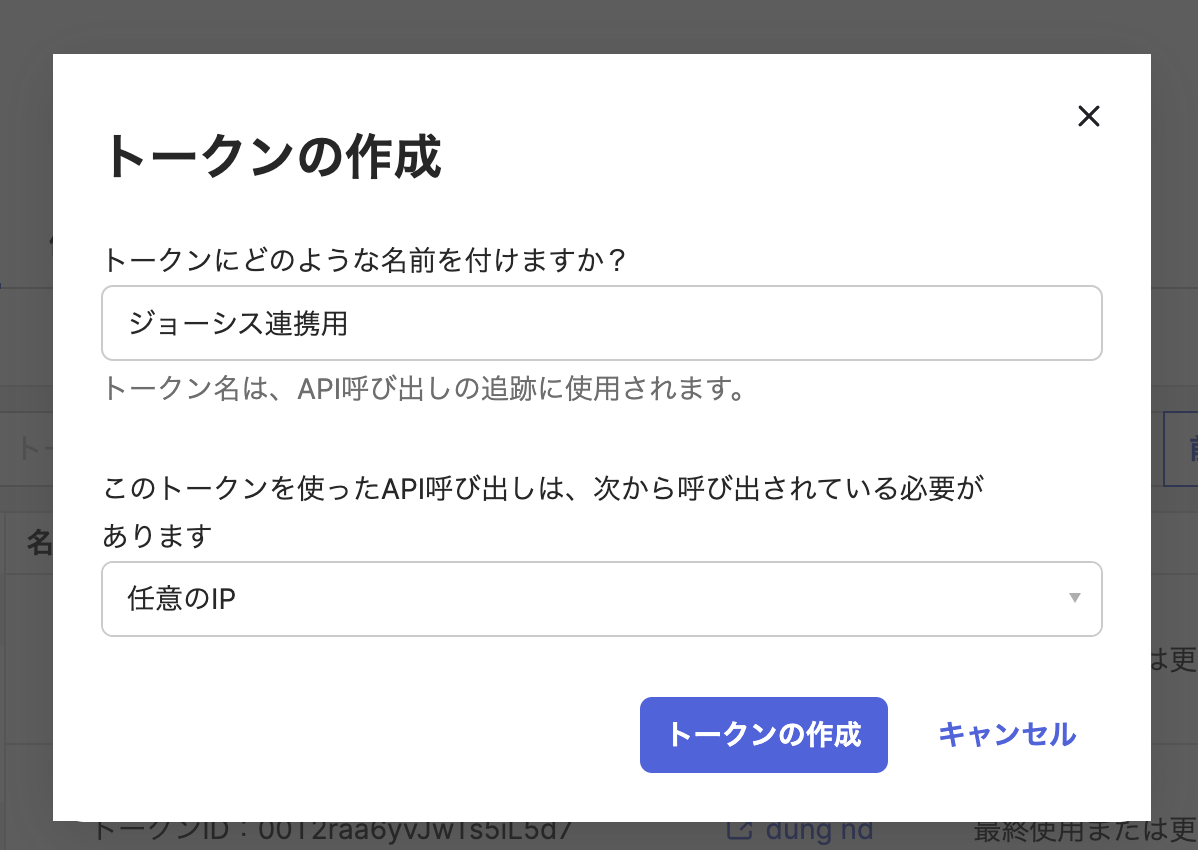The width and height of the screenshot is (1198, 850).
Task: Click the 名 column header in background table
Action: coord(38,543)
